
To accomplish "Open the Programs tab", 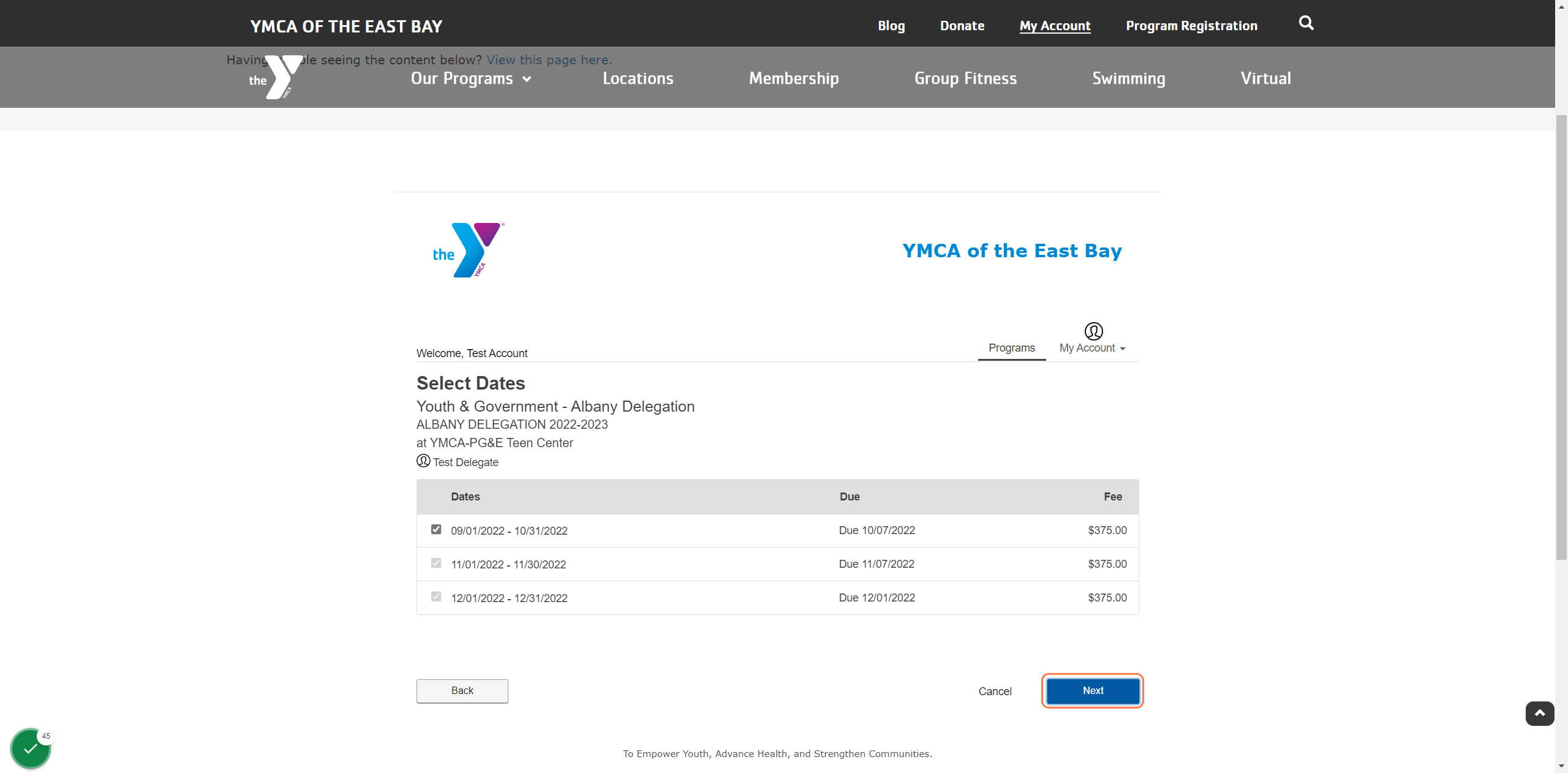I will tap(1011, 348).
